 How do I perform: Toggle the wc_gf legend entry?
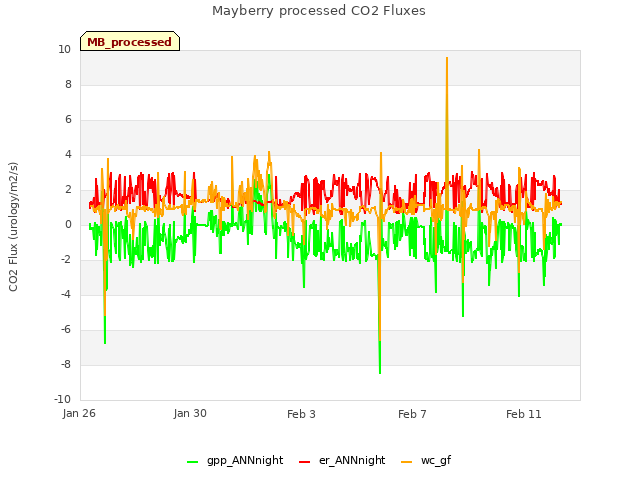(x=426, y=460)
